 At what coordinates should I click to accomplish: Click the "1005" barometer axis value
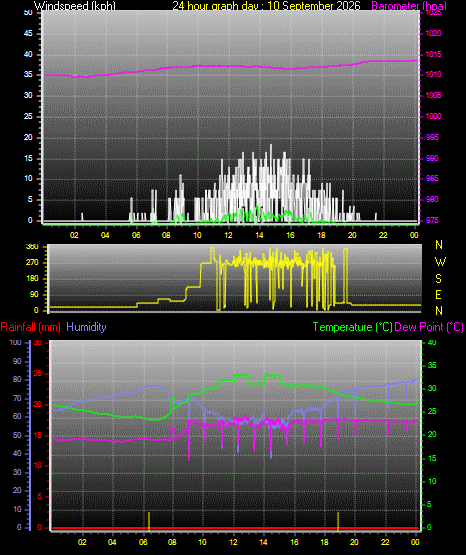coord(433,95)
